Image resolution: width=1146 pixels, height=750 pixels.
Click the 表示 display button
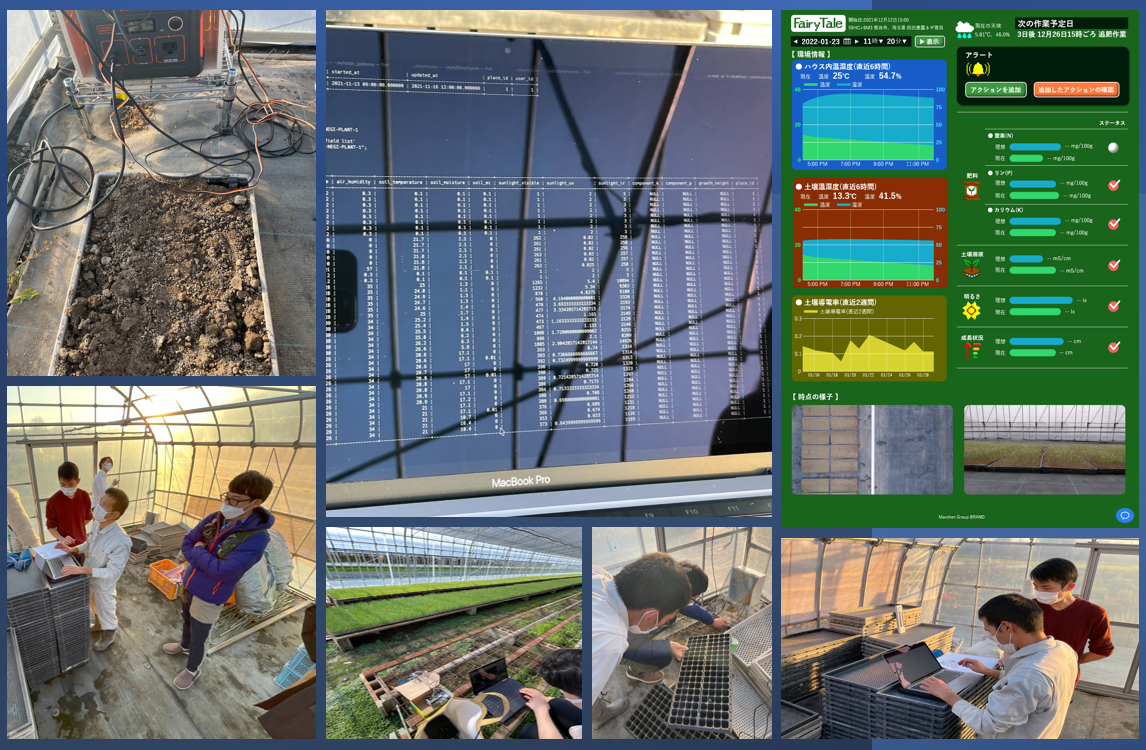click(930, 42)
